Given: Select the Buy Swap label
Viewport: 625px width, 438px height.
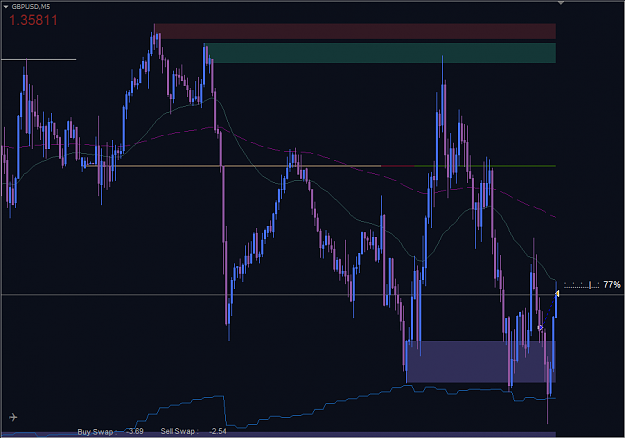Looking at the screenshot, I should [x=97, y=432].
